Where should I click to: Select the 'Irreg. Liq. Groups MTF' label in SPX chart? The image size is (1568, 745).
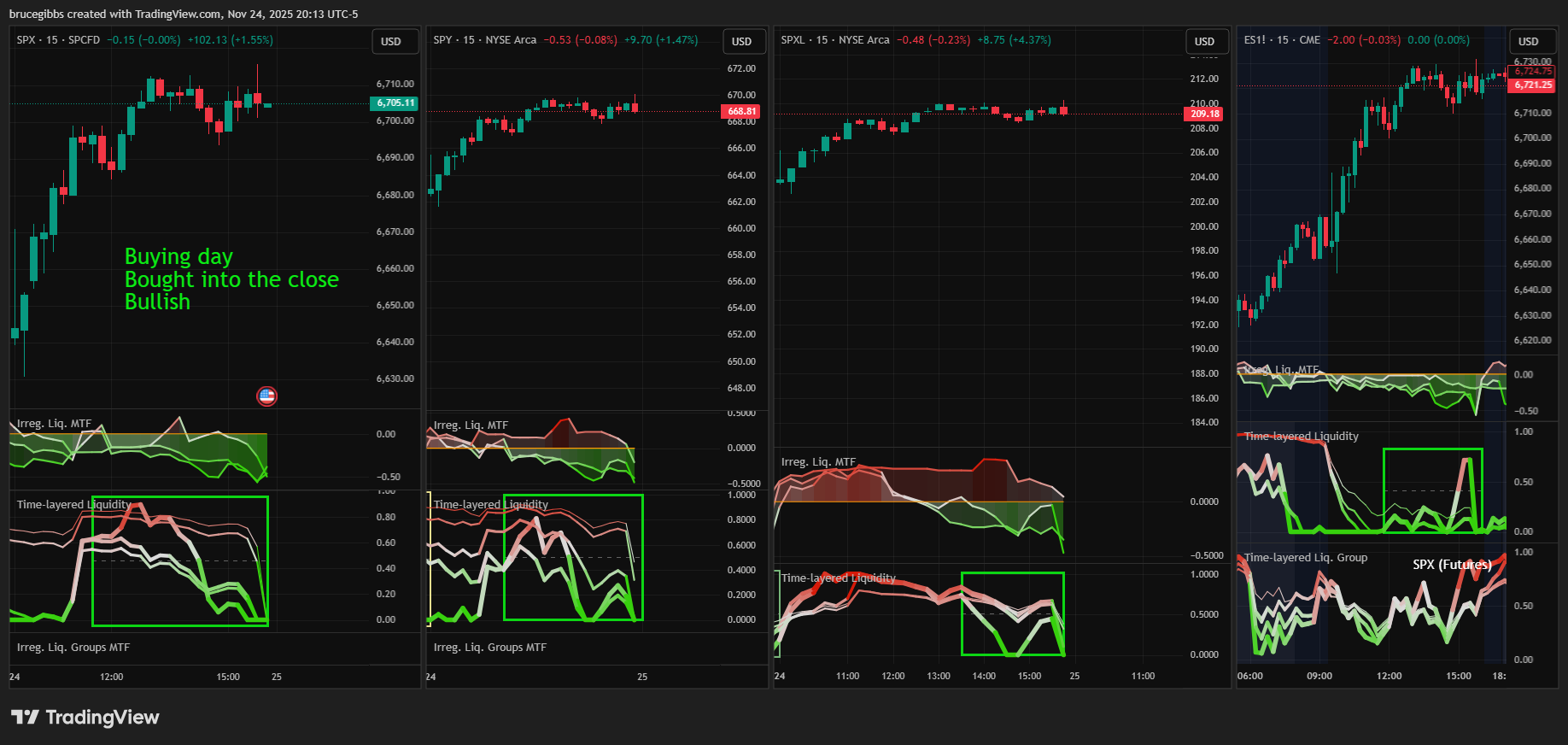click(73, 648)
